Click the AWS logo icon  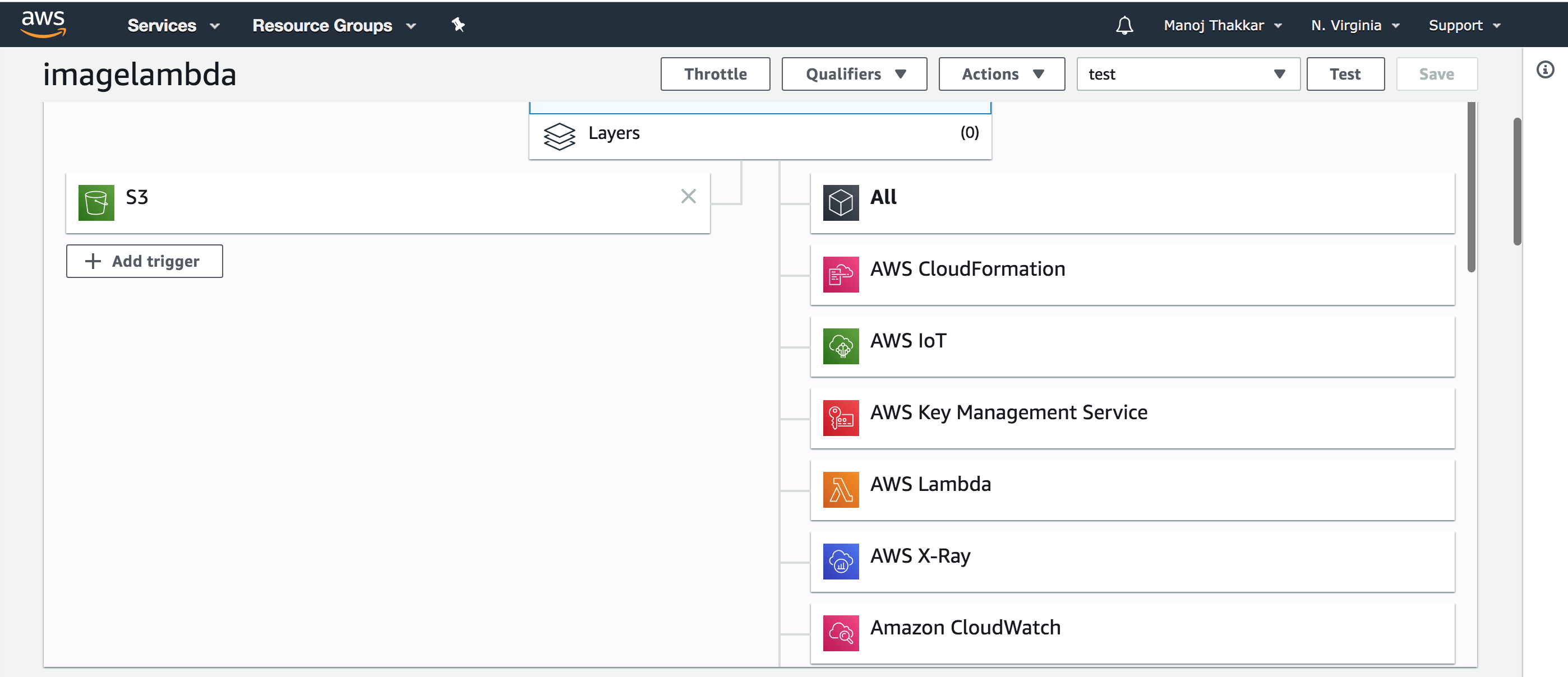(x=43, y=24)
